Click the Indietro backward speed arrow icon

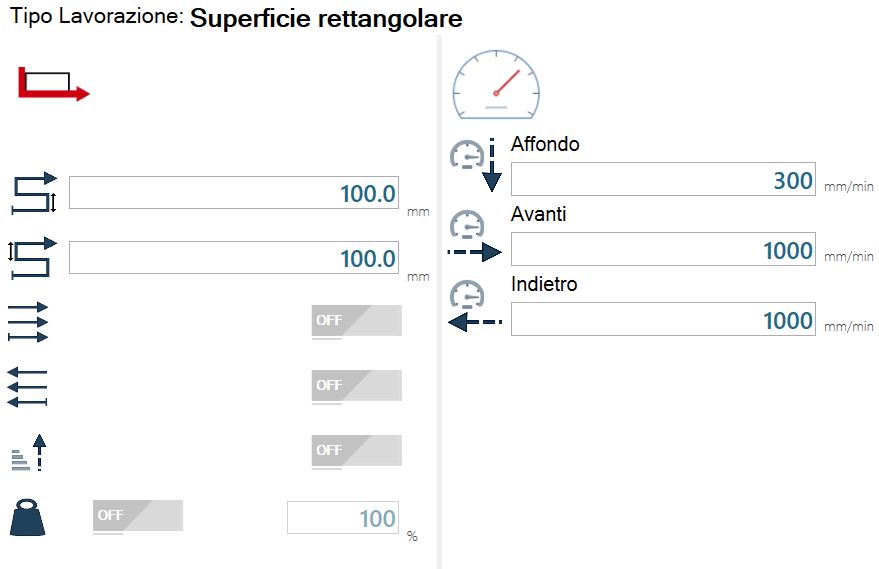[x=475, y=306]
